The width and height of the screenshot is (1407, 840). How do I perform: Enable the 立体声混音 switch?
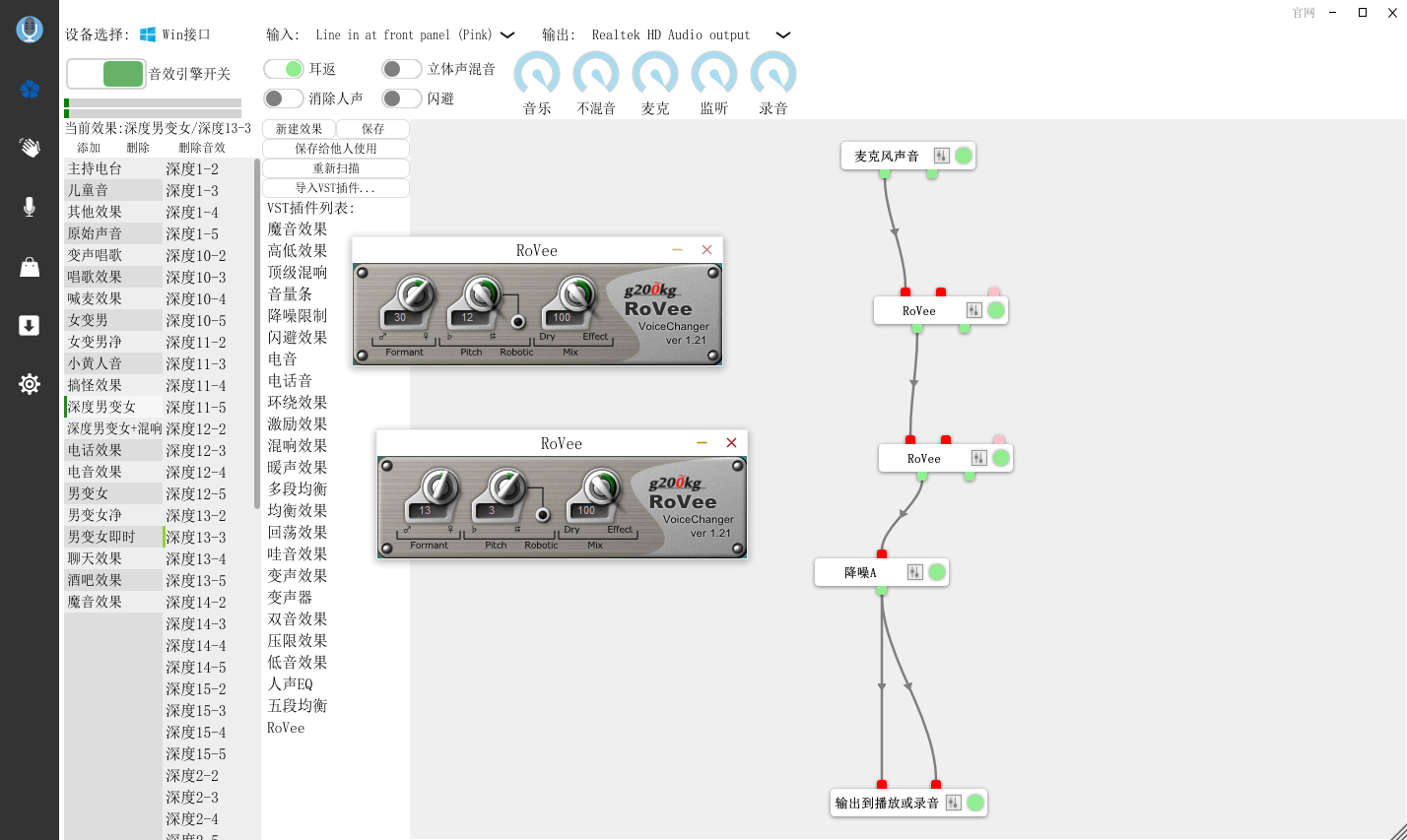[402, 69]
